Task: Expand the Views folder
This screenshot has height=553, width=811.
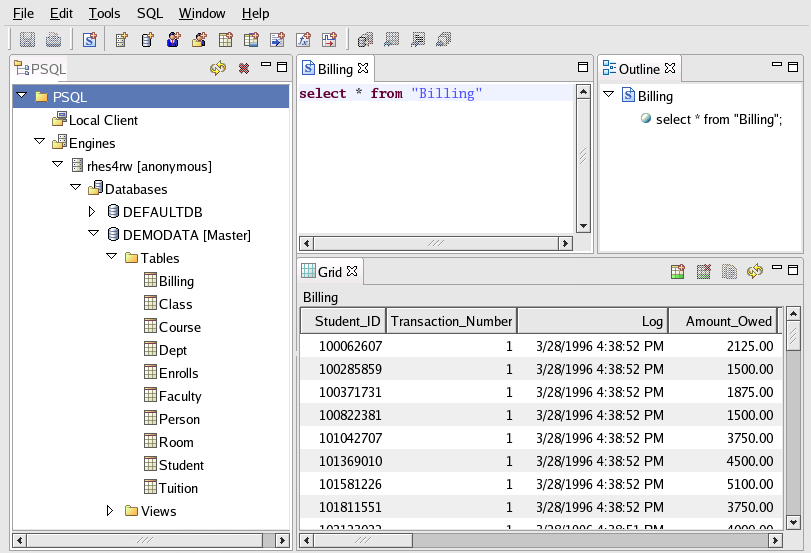Action: click(110, 511)
